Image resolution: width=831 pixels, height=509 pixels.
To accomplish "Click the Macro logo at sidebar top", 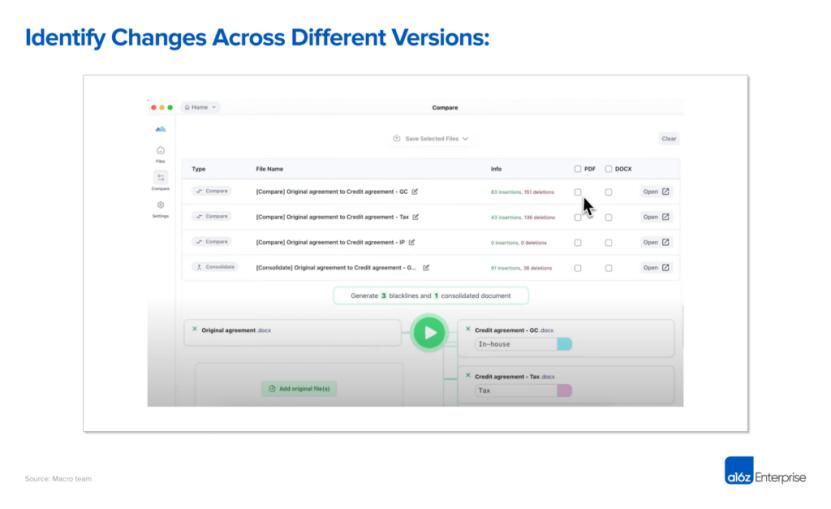I will (x=160, y=129).
